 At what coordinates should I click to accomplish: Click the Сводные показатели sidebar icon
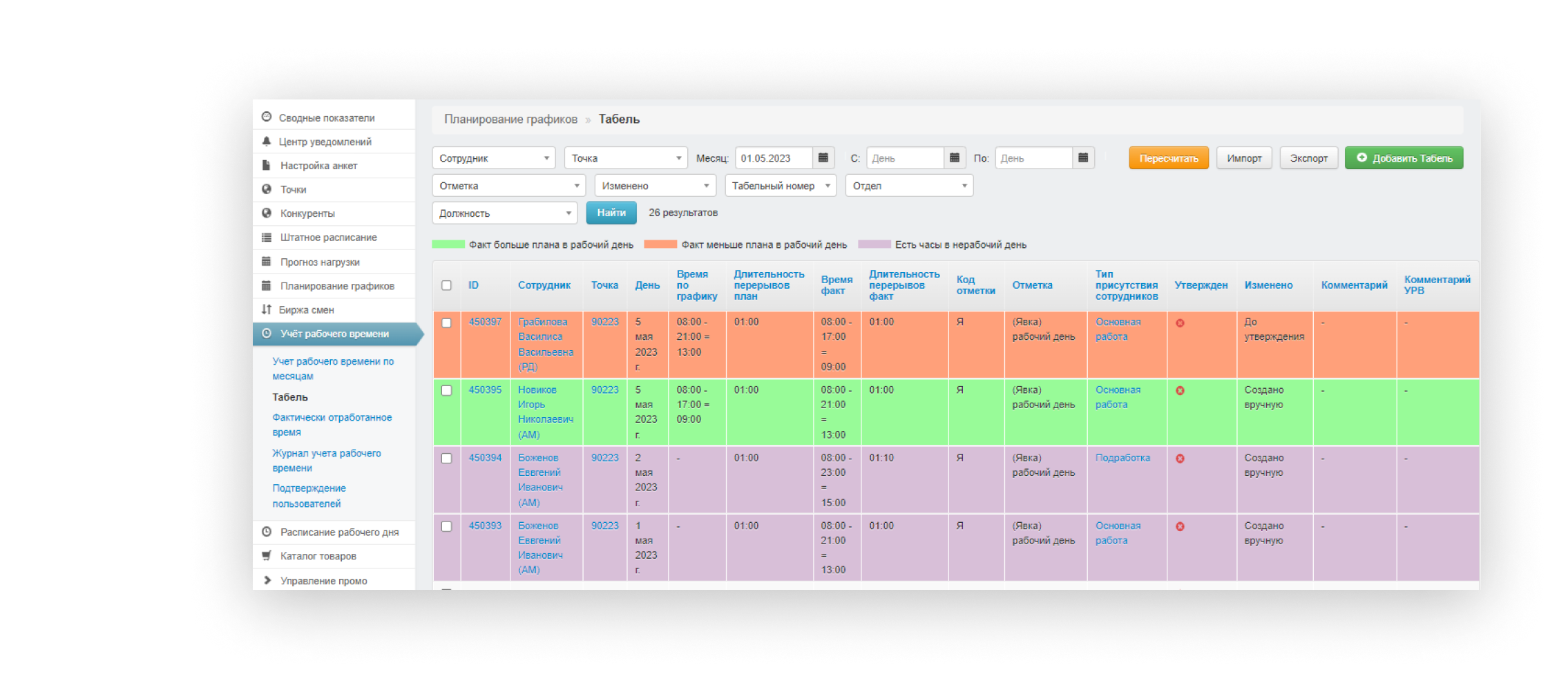click(x=267, y=117)
